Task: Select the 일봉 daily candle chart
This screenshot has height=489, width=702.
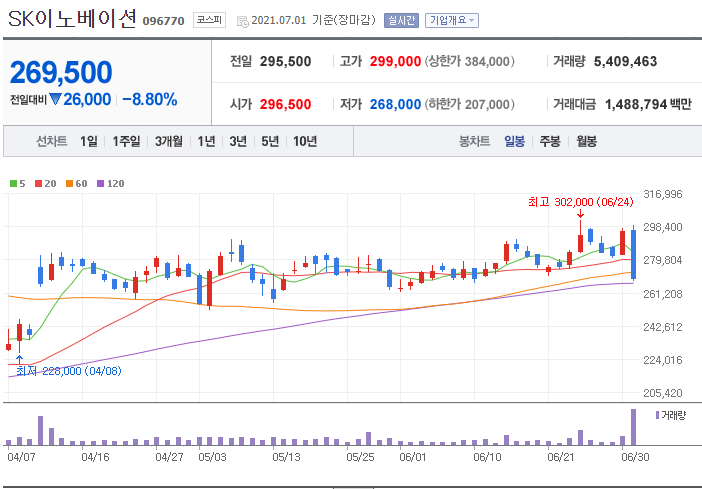Action: 514,142
